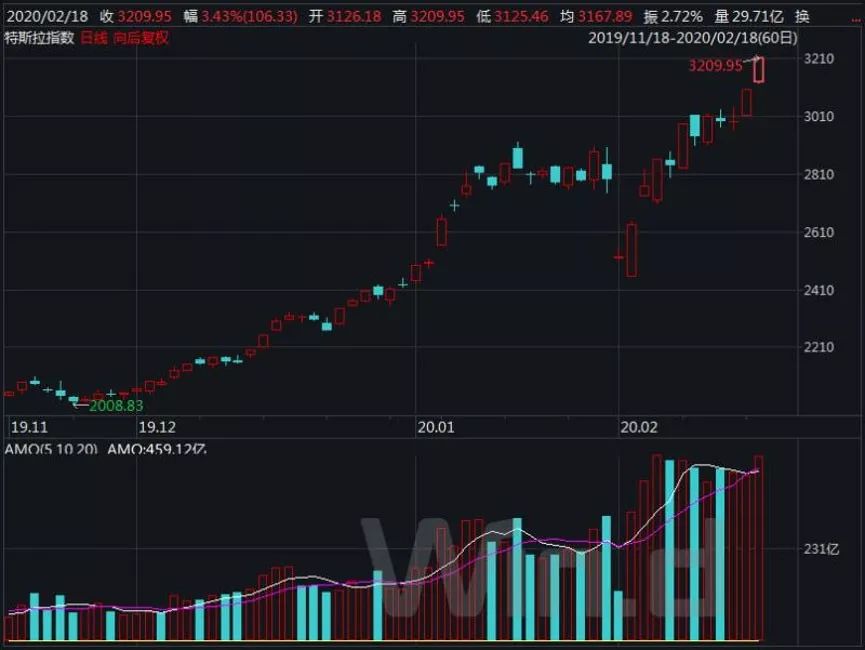Click the 幅 3.43%(106.33) change readout
This screenshot has width=865, height=650.
pos(241,17)
